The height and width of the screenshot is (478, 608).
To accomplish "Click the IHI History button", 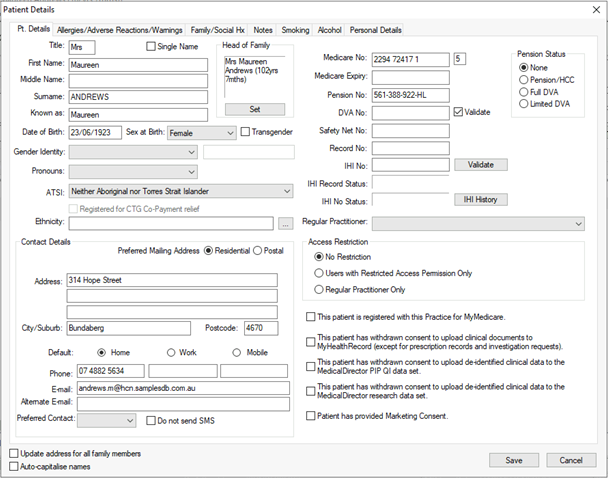I will click(x=481, y=200).
